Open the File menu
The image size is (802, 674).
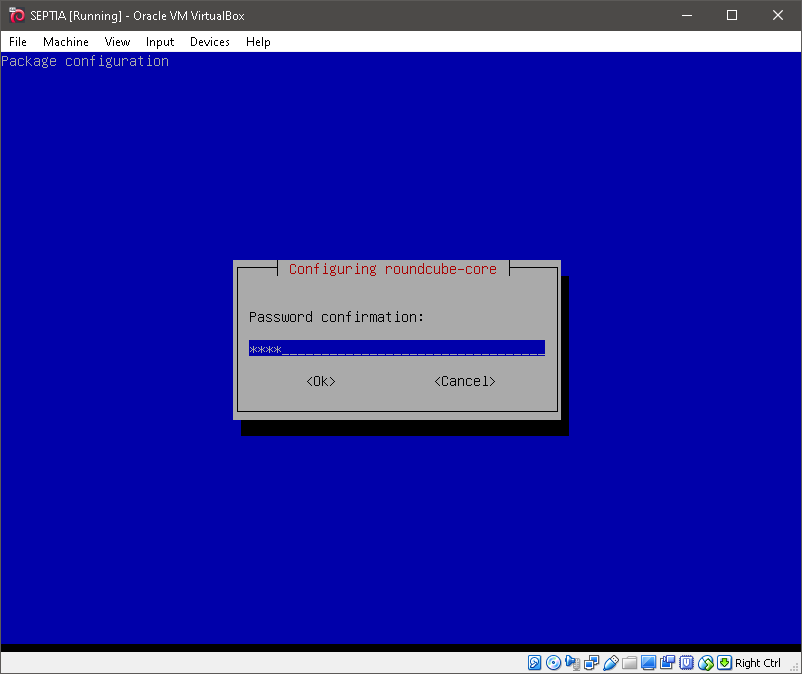click(x=18, y=42)
